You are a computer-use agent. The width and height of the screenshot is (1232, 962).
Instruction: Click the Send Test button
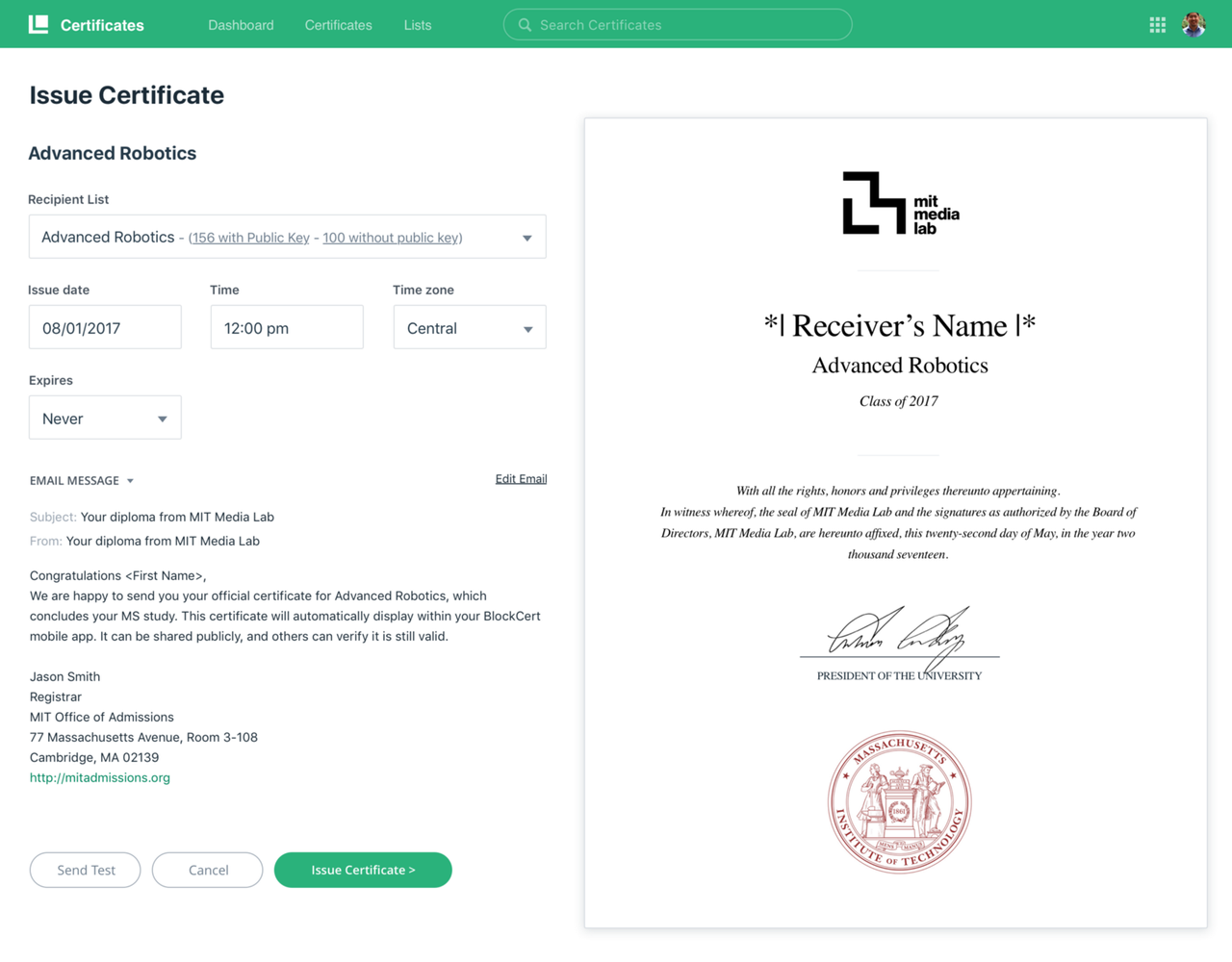(x=86, y=870)
